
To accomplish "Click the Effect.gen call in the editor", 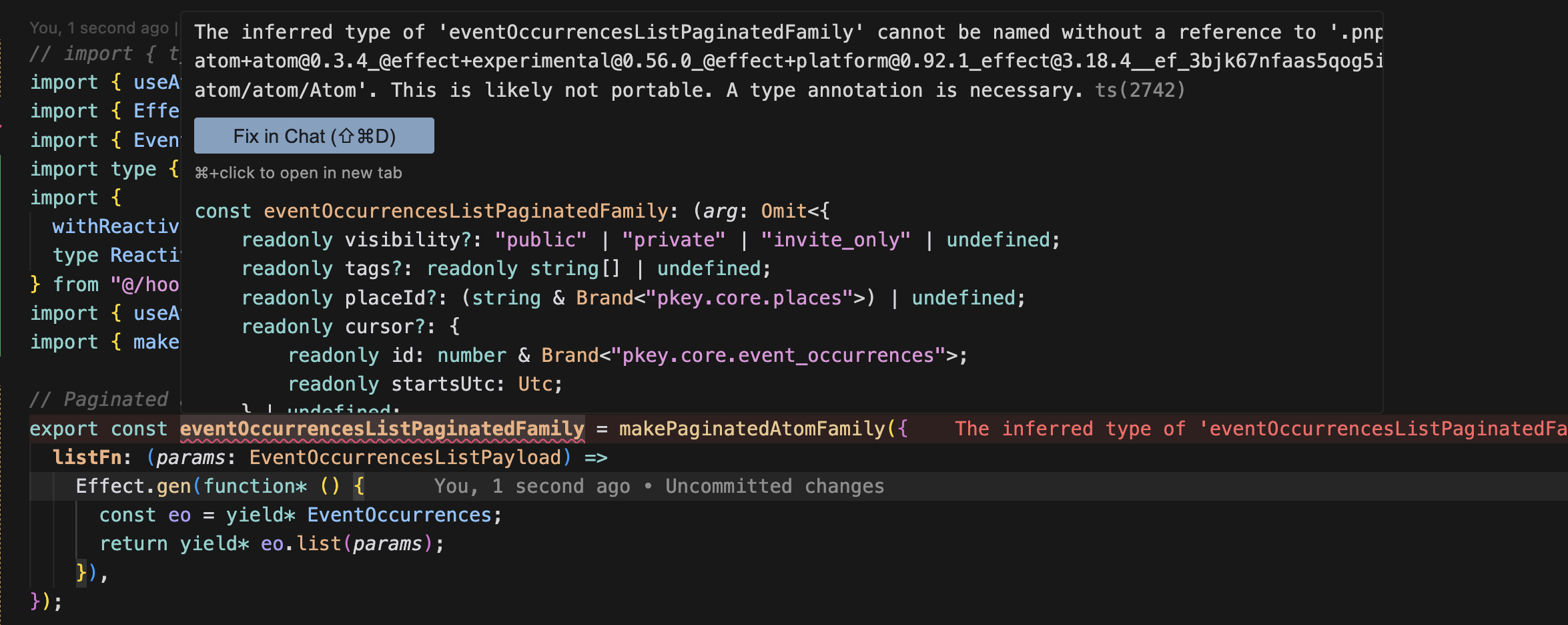I will pos(133,486).
